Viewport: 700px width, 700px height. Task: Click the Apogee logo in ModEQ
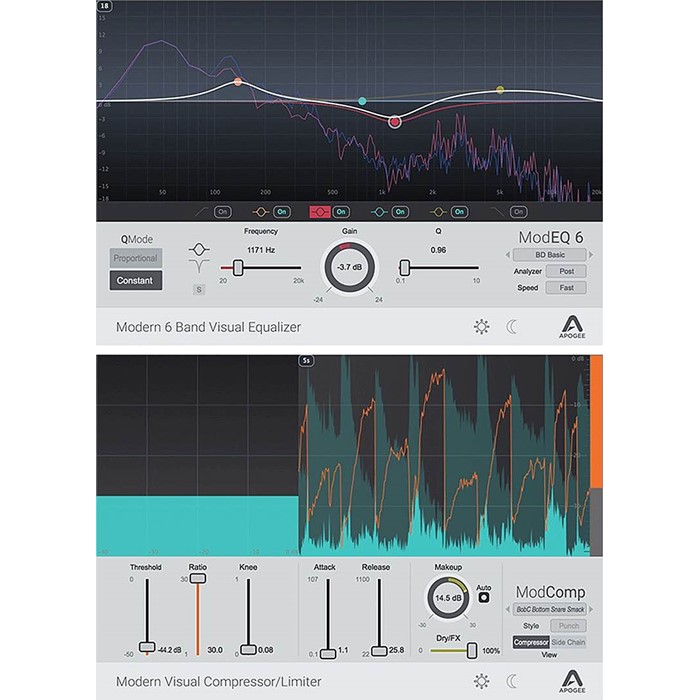tap(578, 326)
